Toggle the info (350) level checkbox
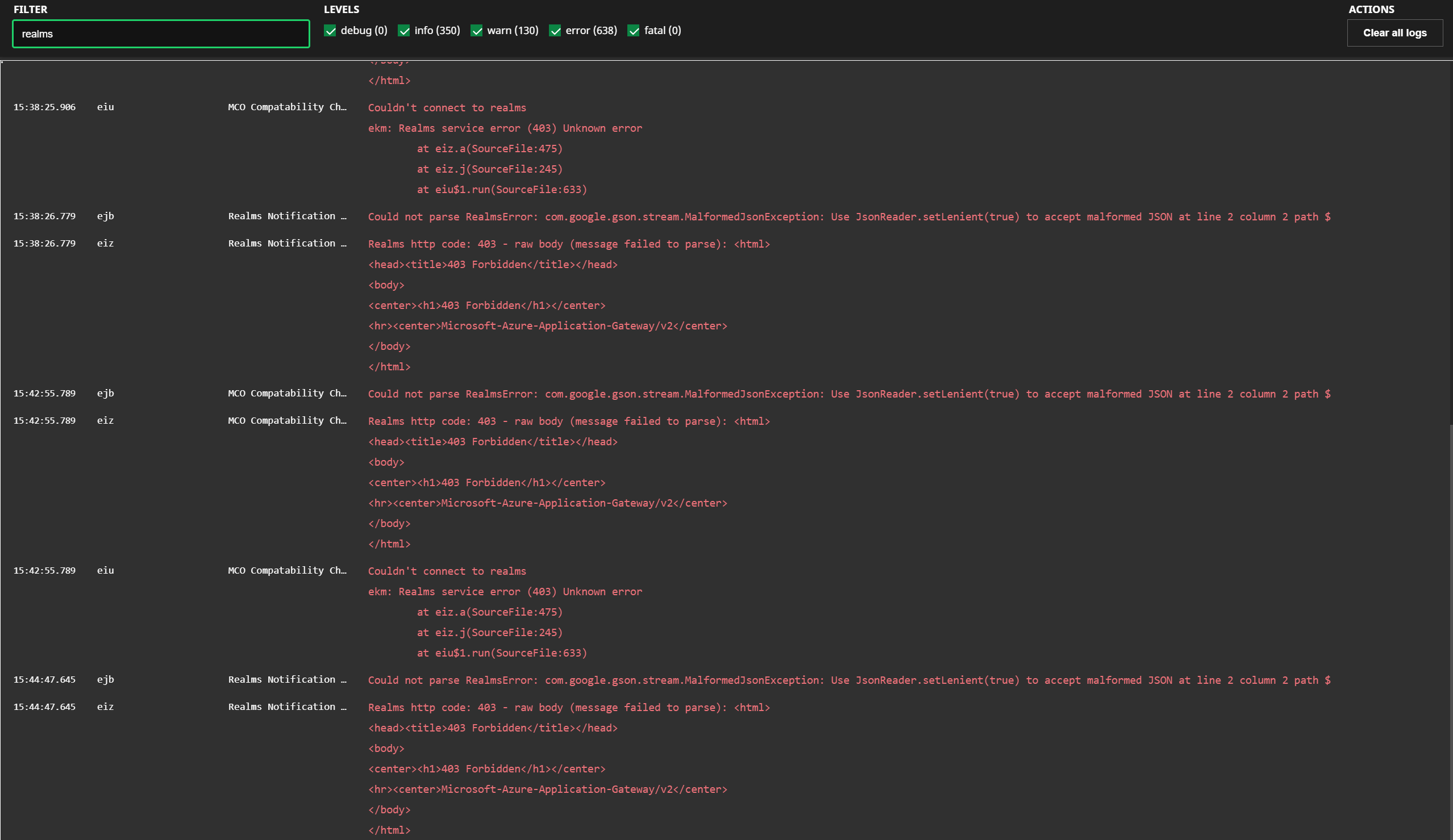1453x840 pixels. coord(404,31)
